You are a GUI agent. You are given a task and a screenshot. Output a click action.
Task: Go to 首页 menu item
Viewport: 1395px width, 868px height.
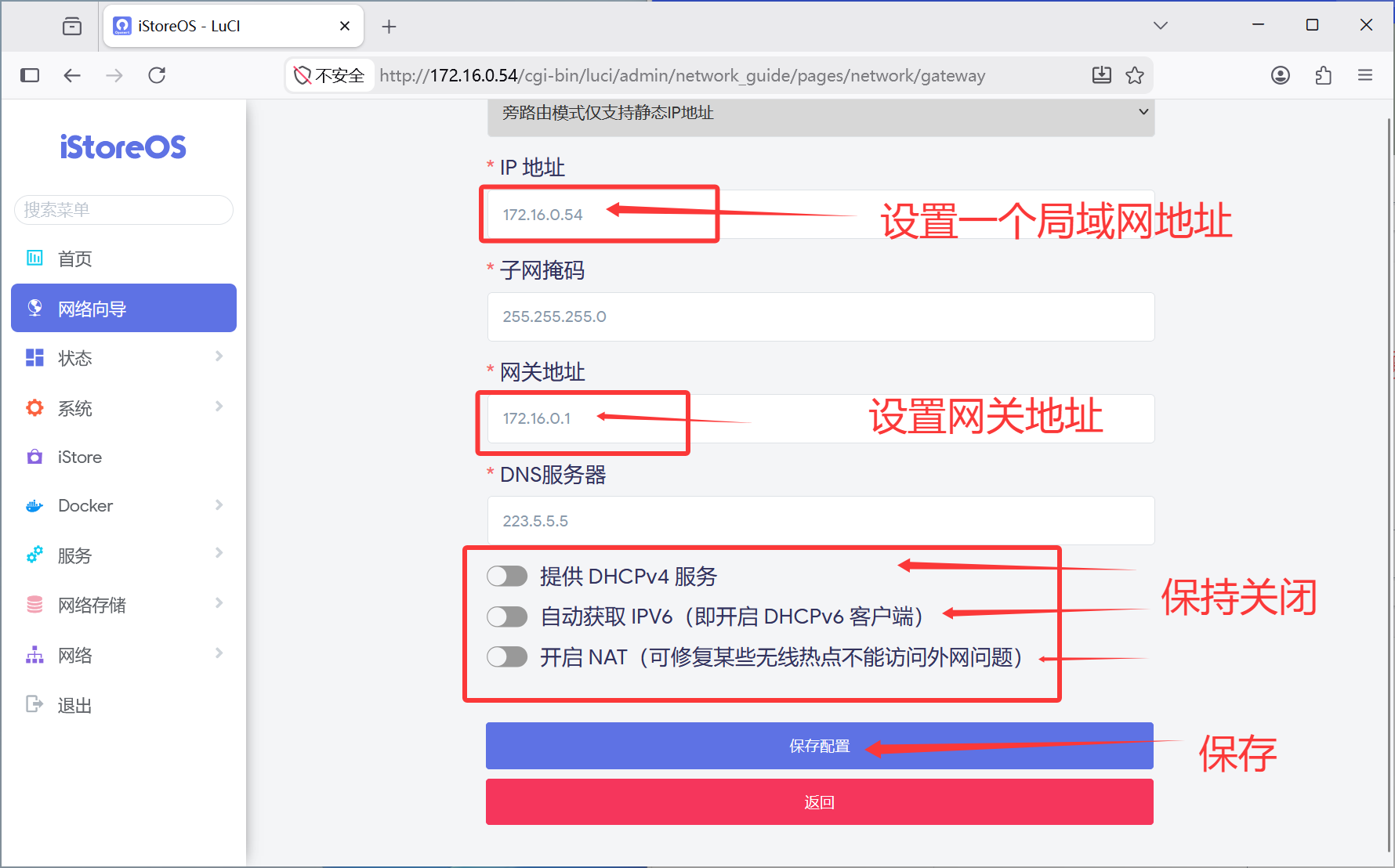(x=124, y=259)
